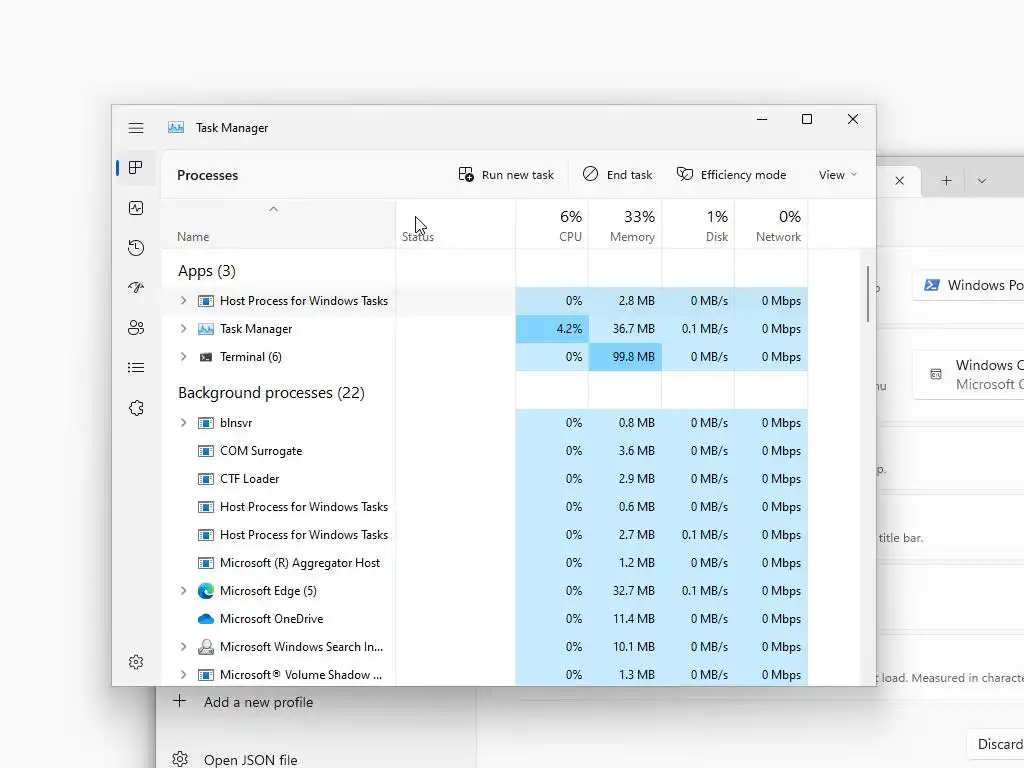The height and width of the screenshot is (768, 1024).
Task: Sort processes by Memory column
Action: click(626, 224)
